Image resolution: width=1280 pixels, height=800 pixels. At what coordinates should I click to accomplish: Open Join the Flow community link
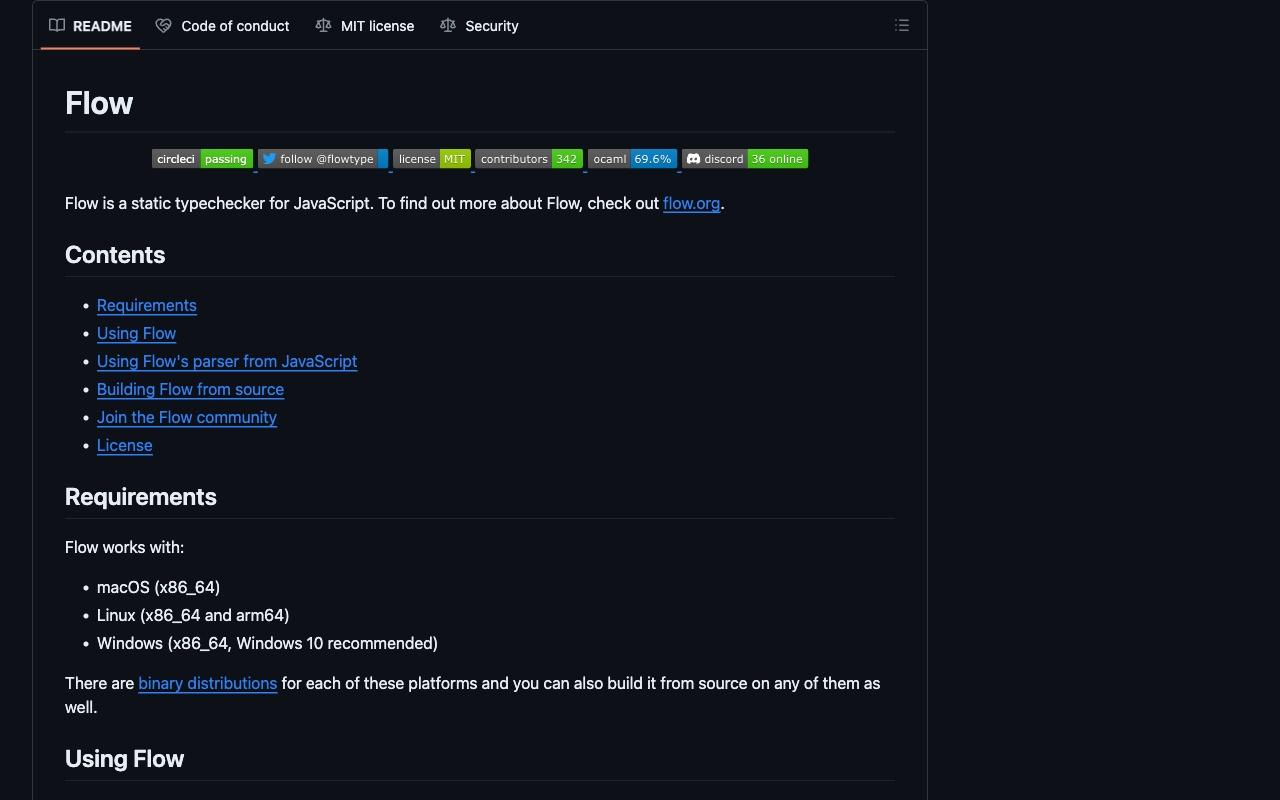tap(187, 417)
